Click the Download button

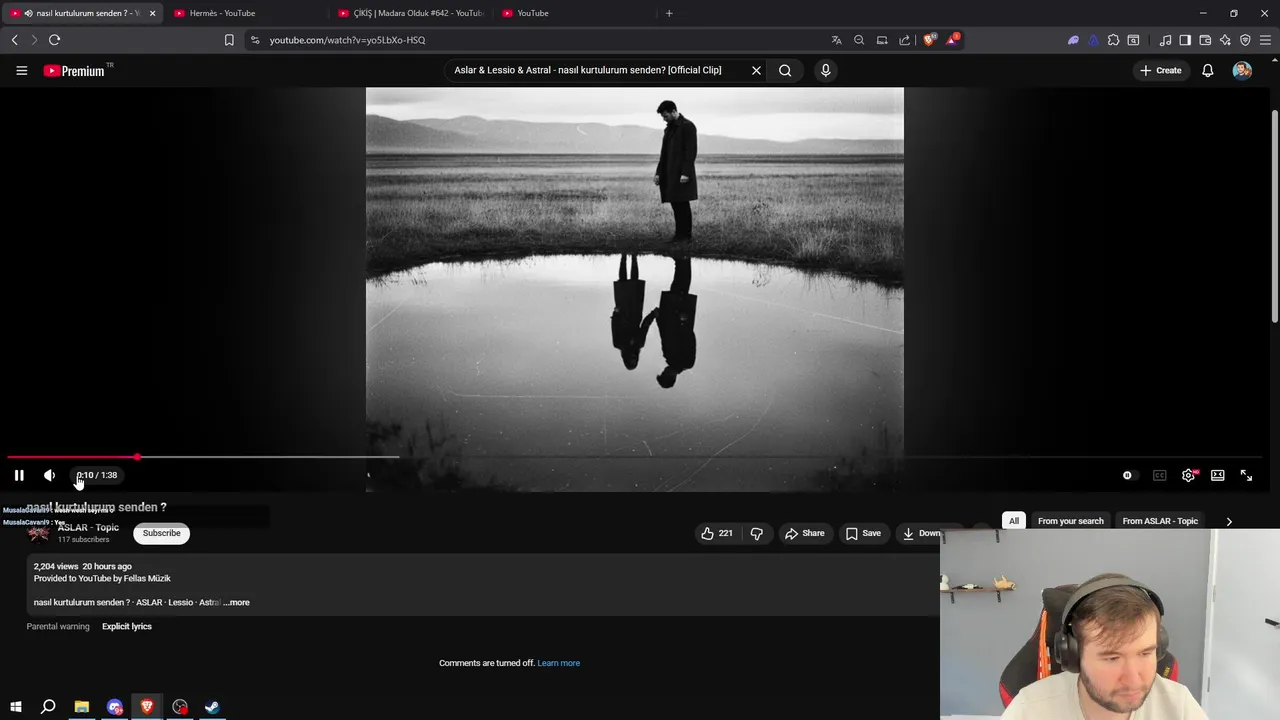click(922, 533)
